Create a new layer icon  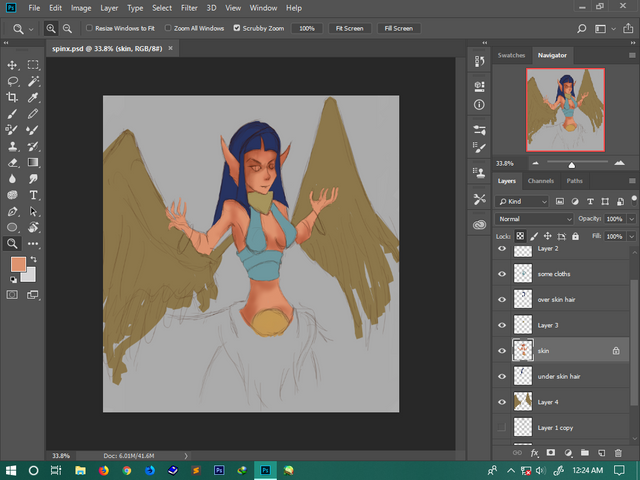[601, 453]
